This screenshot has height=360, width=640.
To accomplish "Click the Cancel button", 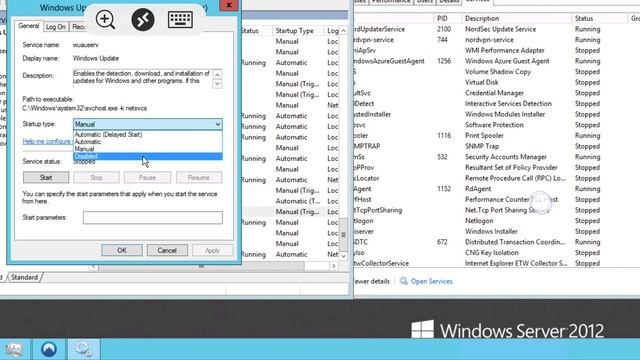I will tap(167, 250).
